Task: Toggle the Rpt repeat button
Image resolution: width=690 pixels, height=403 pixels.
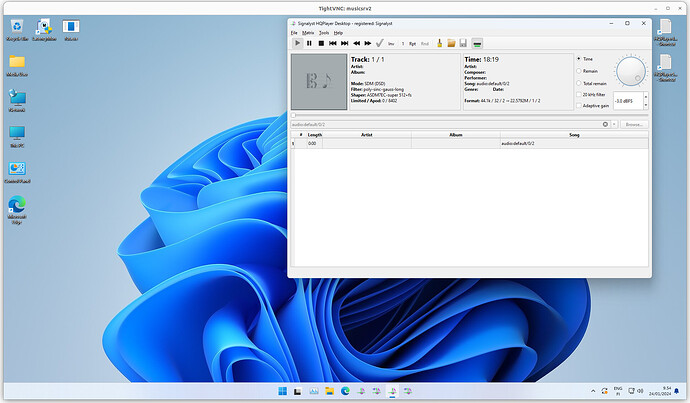Action: coord(413,44)
